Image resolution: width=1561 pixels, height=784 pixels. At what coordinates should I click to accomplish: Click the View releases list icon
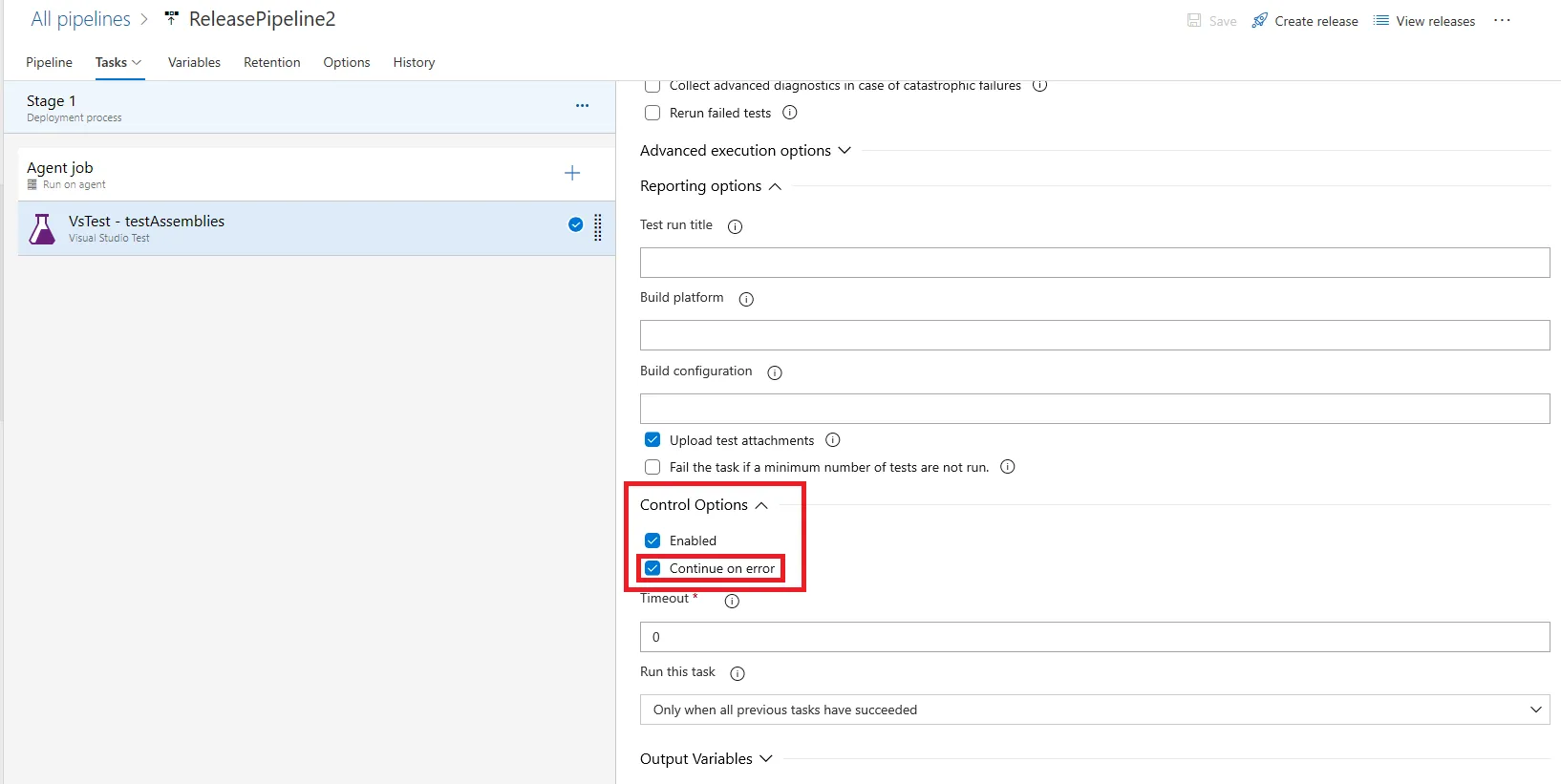pos(1381,20)
